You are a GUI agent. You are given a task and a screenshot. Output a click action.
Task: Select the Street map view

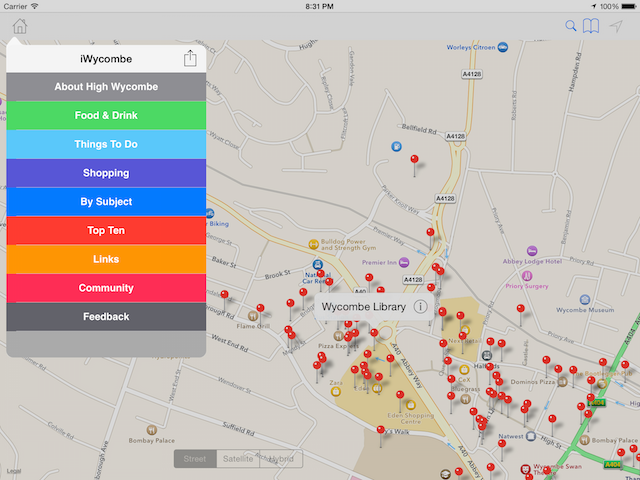point(195,459)
